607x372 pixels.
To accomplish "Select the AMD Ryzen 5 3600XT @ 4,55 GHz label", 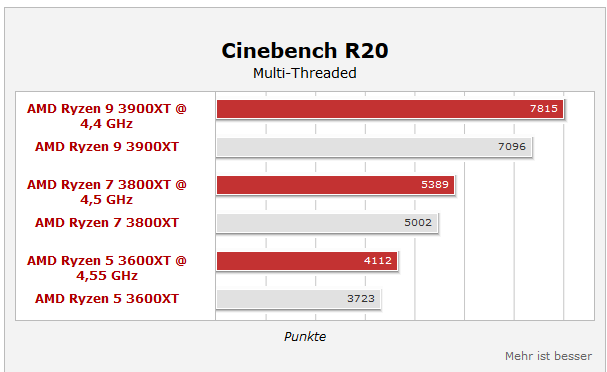I will click(107, 268).
